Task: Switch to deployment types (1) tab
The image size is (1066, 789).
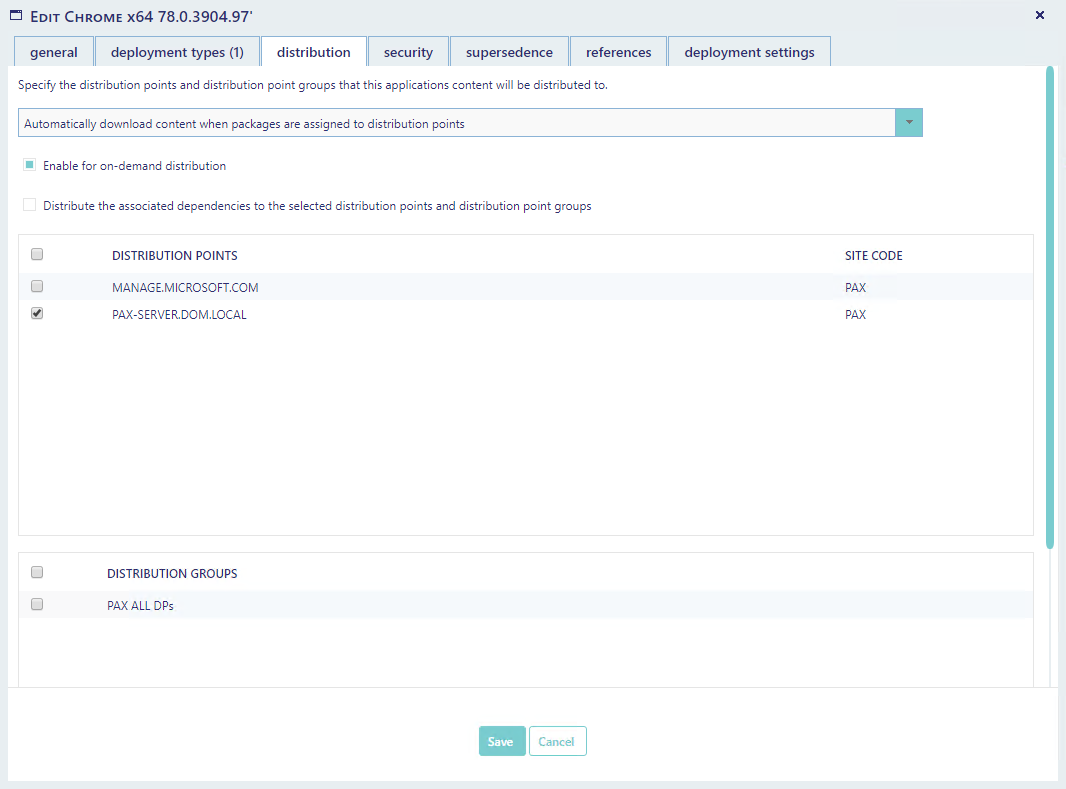Action: [177, 52]
